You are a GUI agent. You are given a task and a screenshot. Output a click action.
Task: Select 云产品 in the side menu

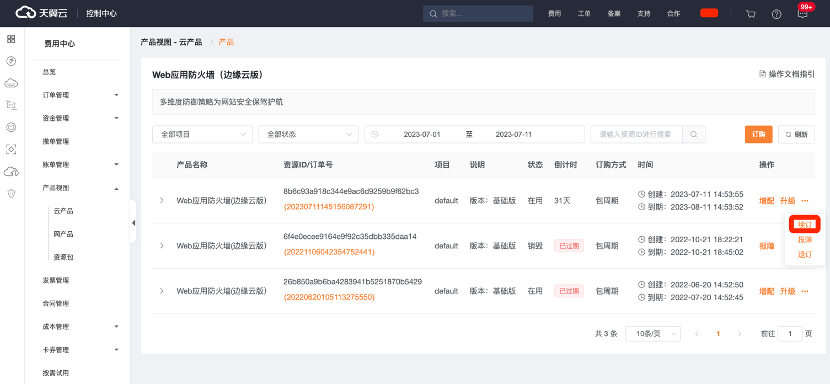64,211
